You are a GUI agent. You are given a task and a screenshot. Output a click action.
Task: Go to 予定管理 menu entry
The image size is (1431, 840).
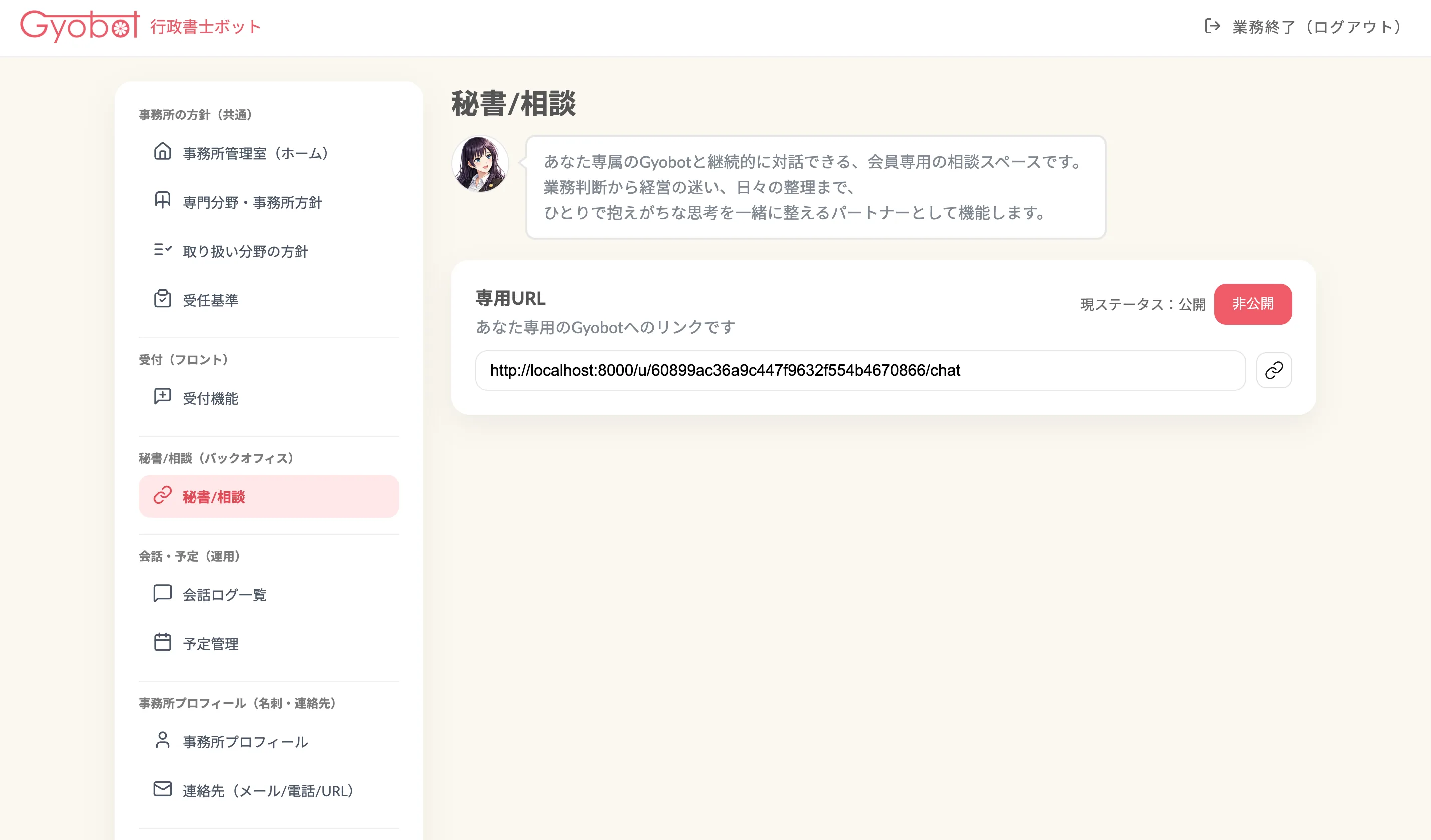211,644
